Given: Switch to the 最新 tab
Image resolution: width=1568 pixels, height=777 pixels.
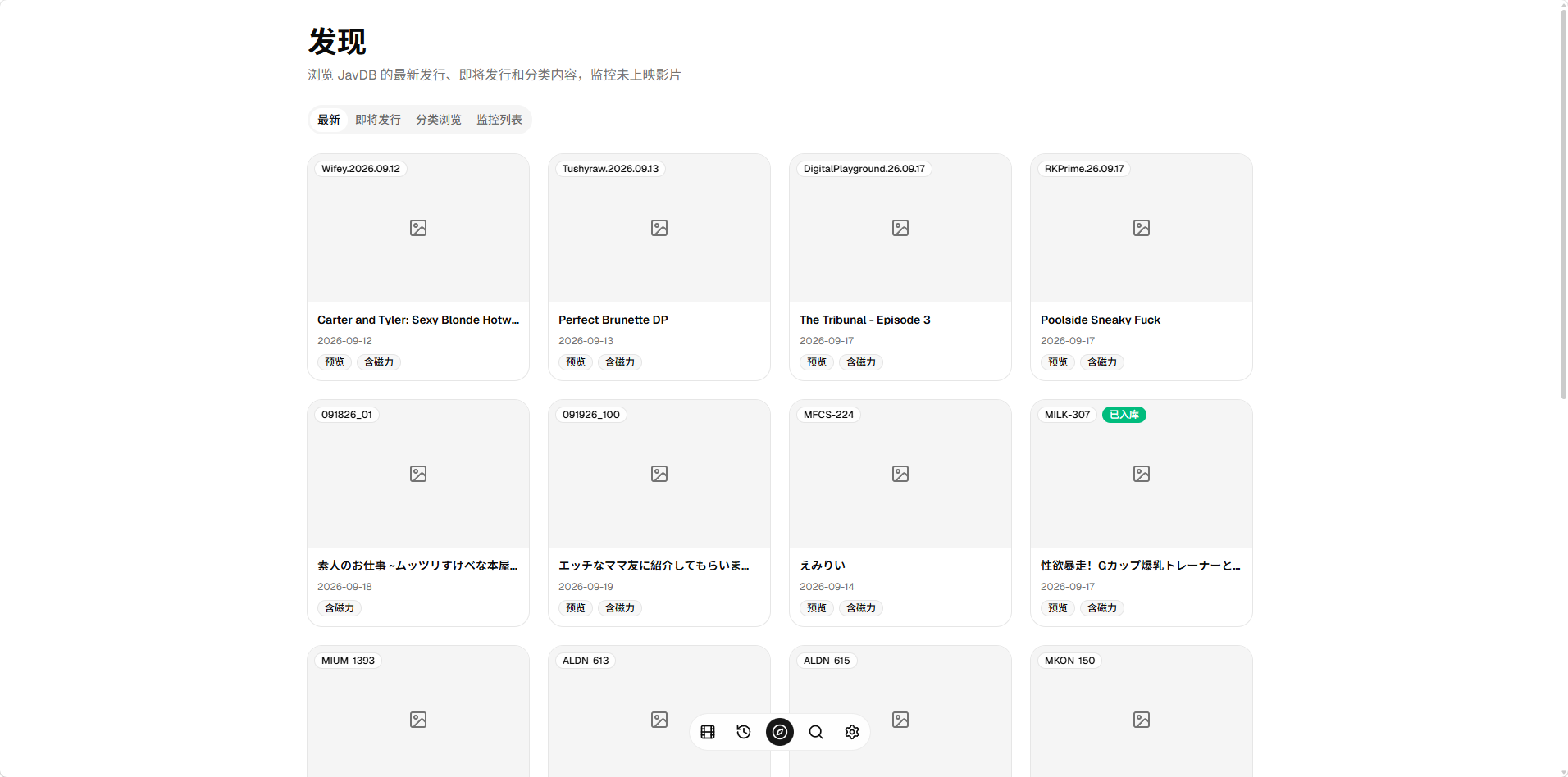Looking at the screenshot, I should coord(329,120).
